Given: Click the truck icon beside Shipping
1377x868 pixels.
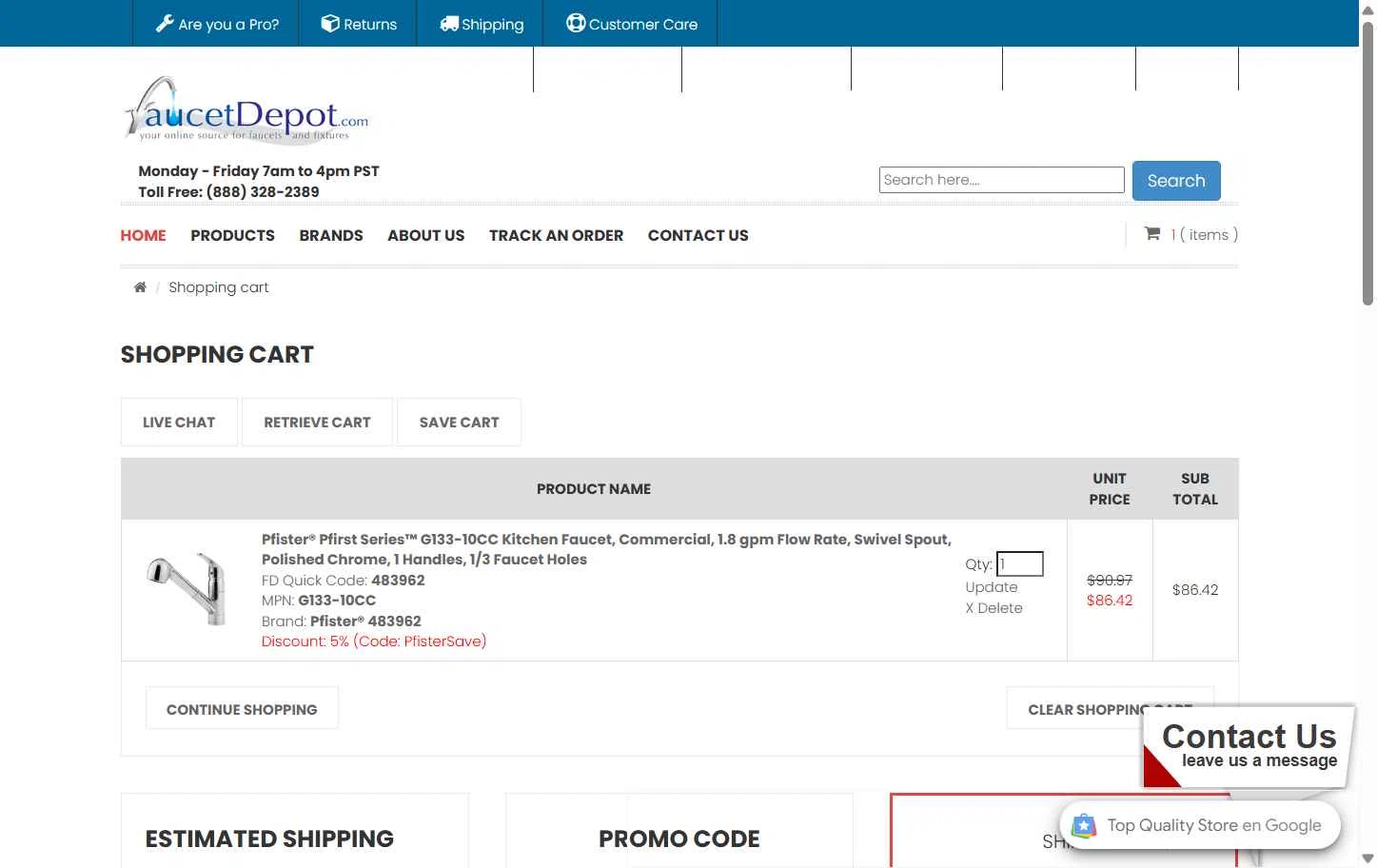Looking at the screenshot, I should click(449, 24).
